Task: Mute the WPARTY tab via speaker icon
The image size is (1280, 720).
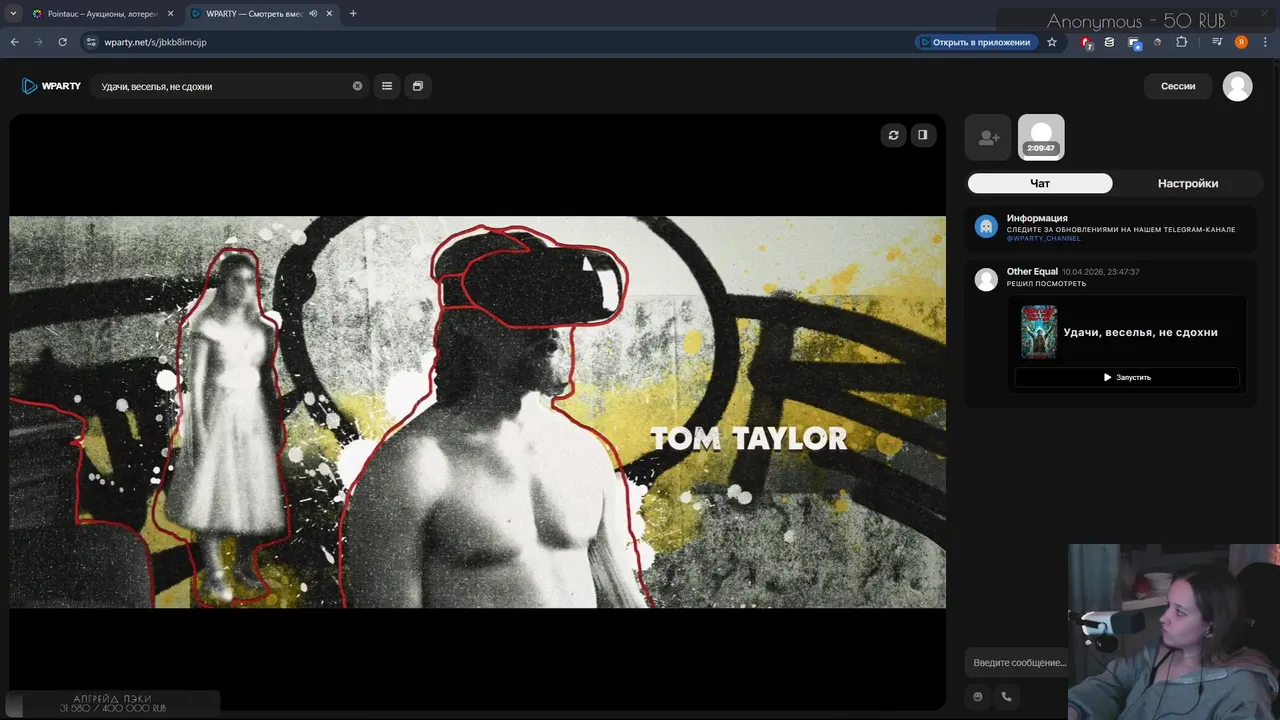Action: (x=313, y=14)
